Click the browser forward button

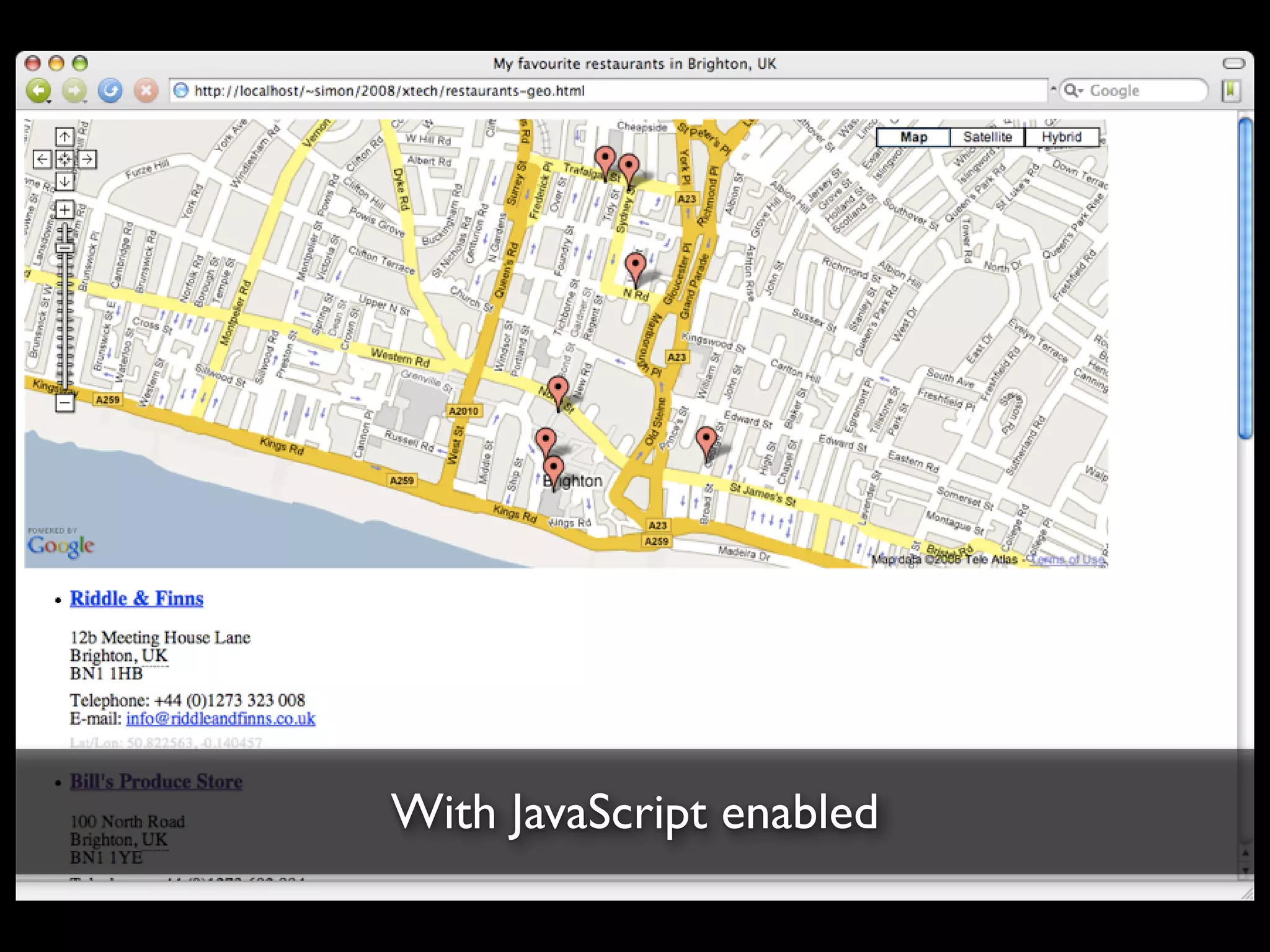74,91
